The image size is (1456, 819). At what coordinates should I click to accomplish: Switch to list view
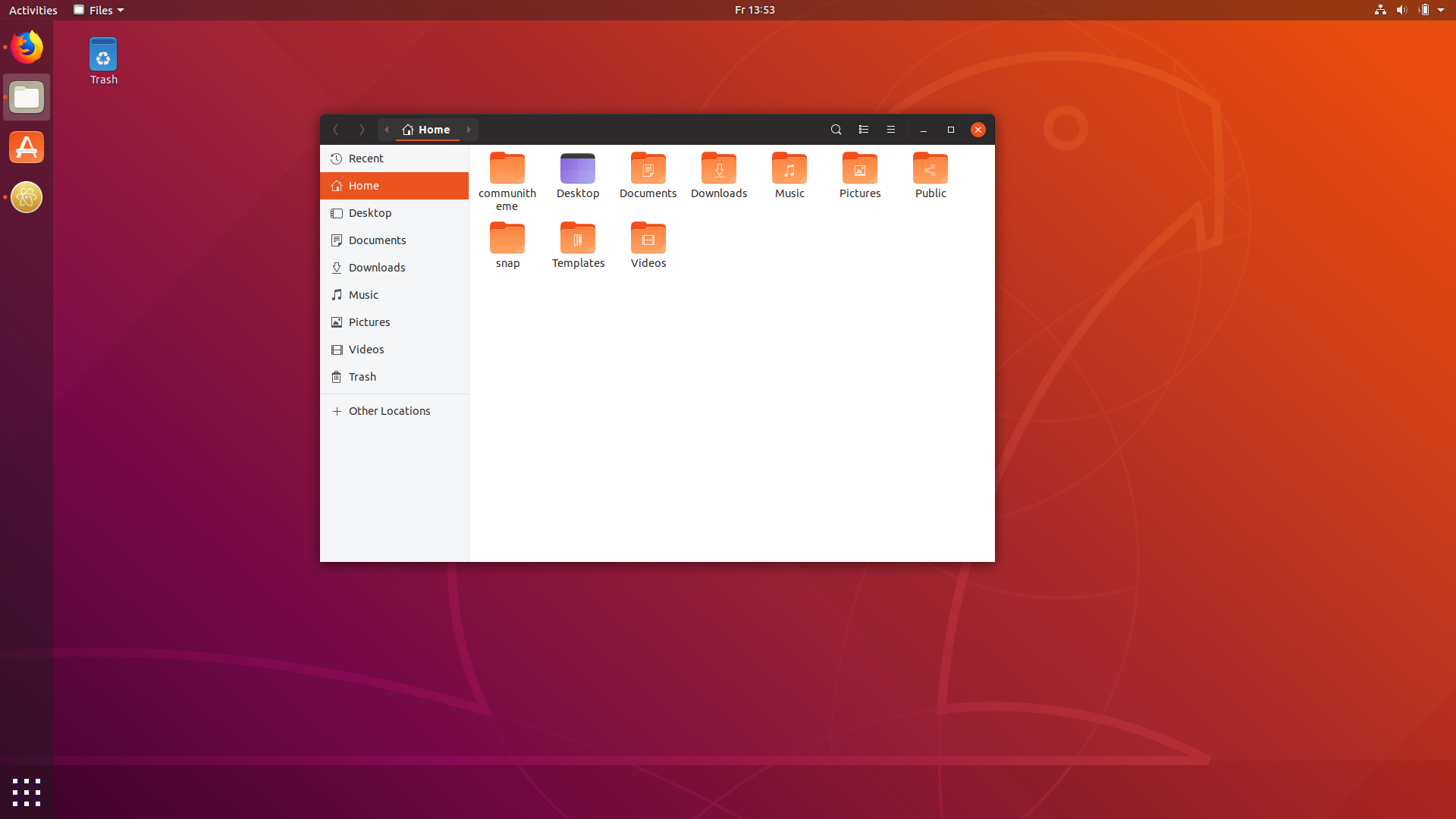[863, 129]
